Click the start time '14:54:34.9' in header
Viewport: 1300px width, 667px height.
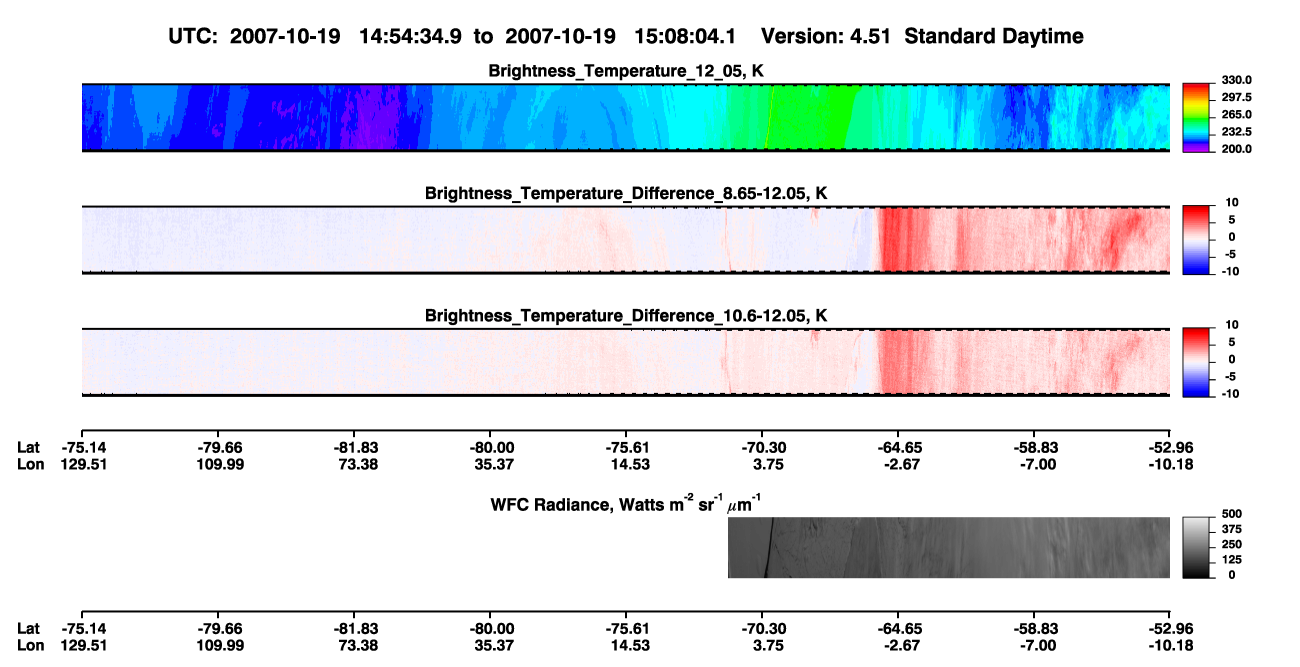point(412,36)
